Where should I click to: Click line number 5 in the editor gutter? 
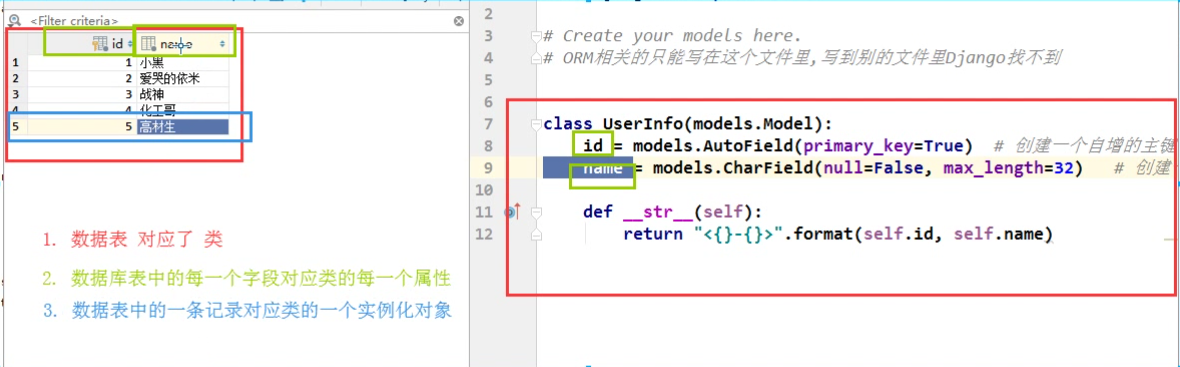point(487,80)
